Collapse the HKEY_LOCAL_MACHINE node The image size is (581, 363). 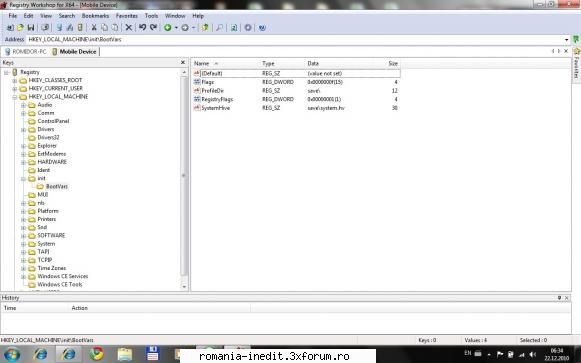click(x=15, y=97)
